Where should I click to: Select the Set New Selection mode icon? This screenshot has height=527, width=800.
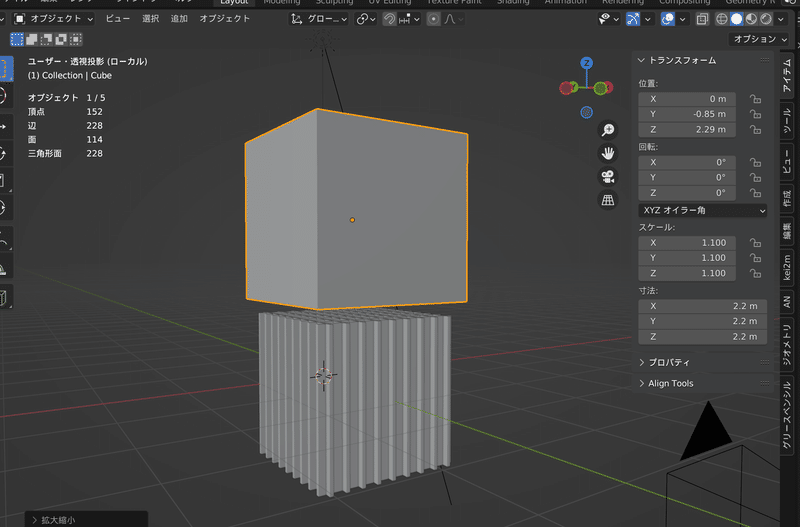point(17,39)
